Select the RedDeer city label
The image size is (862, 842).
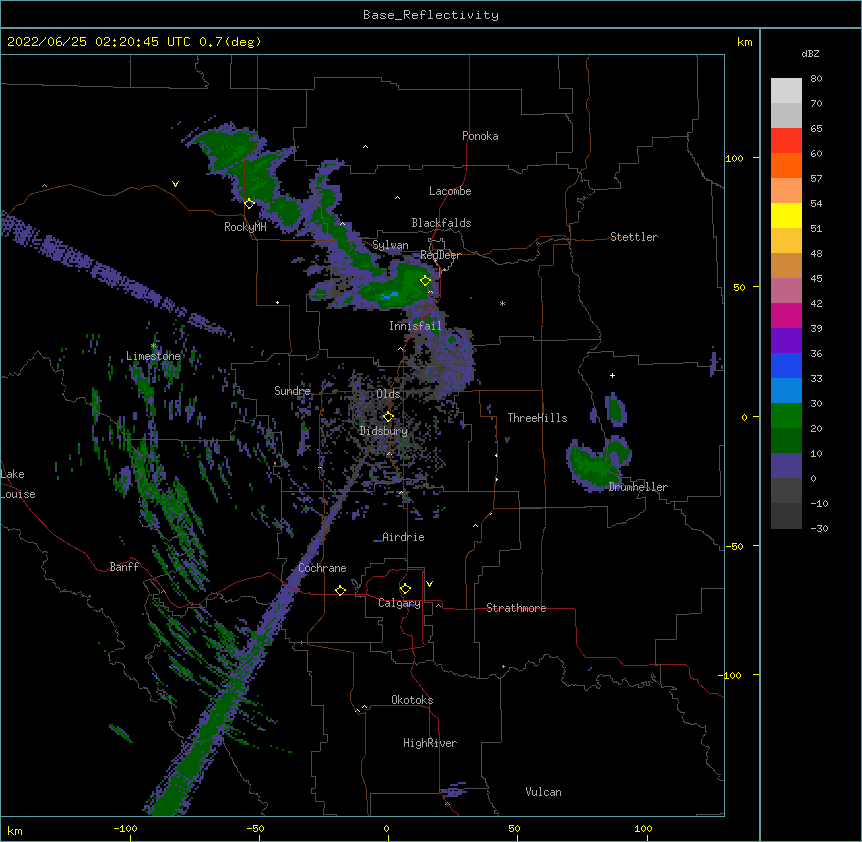pos(440,255)
